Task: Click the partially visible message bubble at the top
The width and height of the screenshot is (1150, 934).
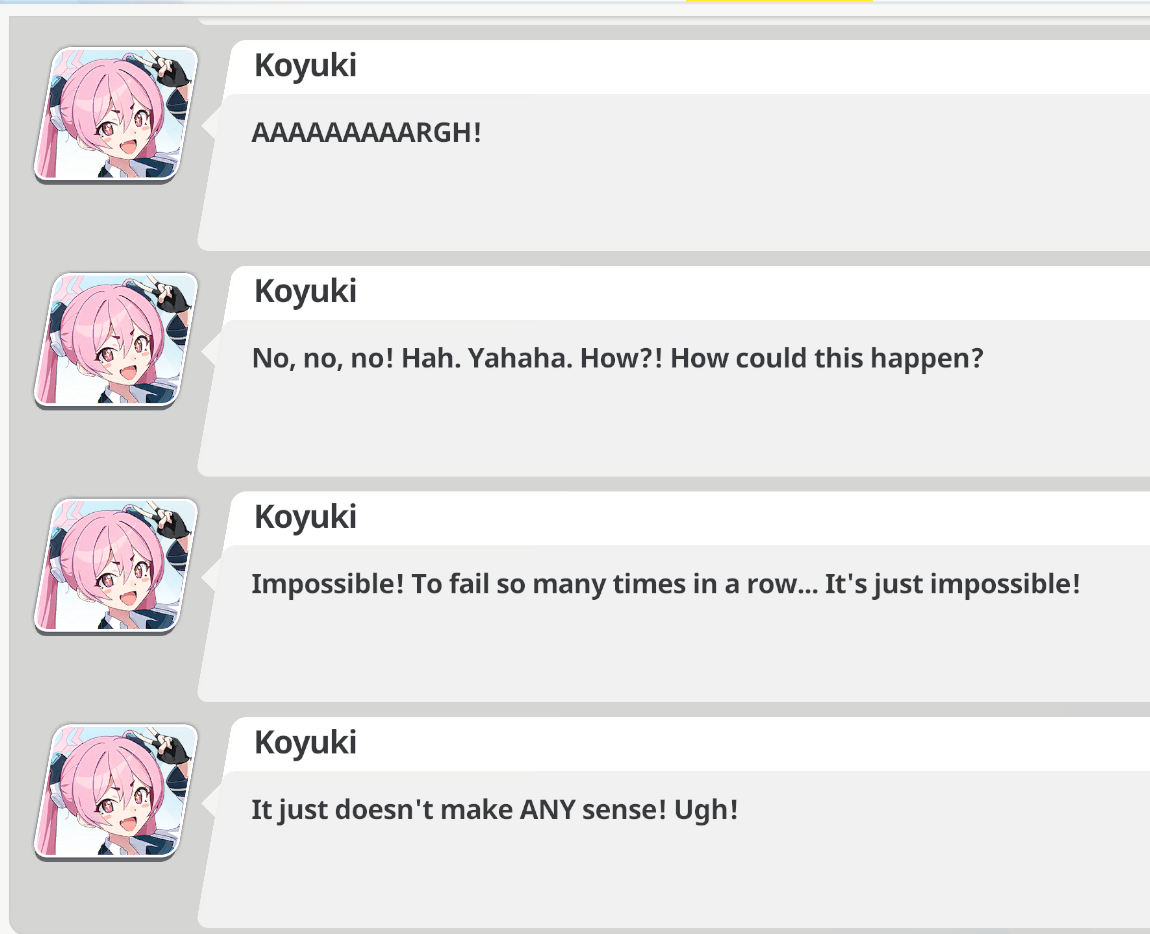Action: click(x=673, y=21)
